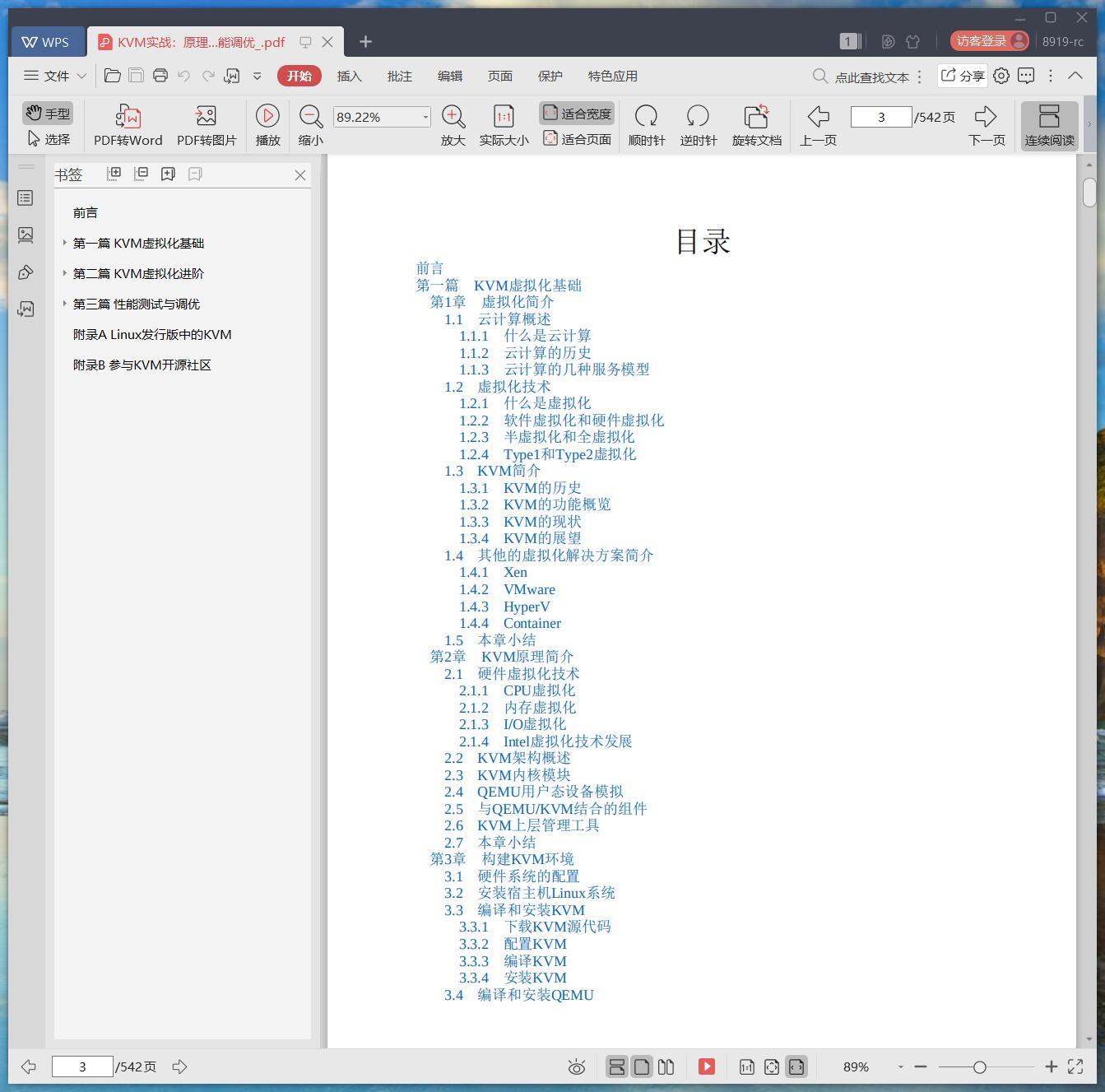Click page number field in status bar

82,1066
